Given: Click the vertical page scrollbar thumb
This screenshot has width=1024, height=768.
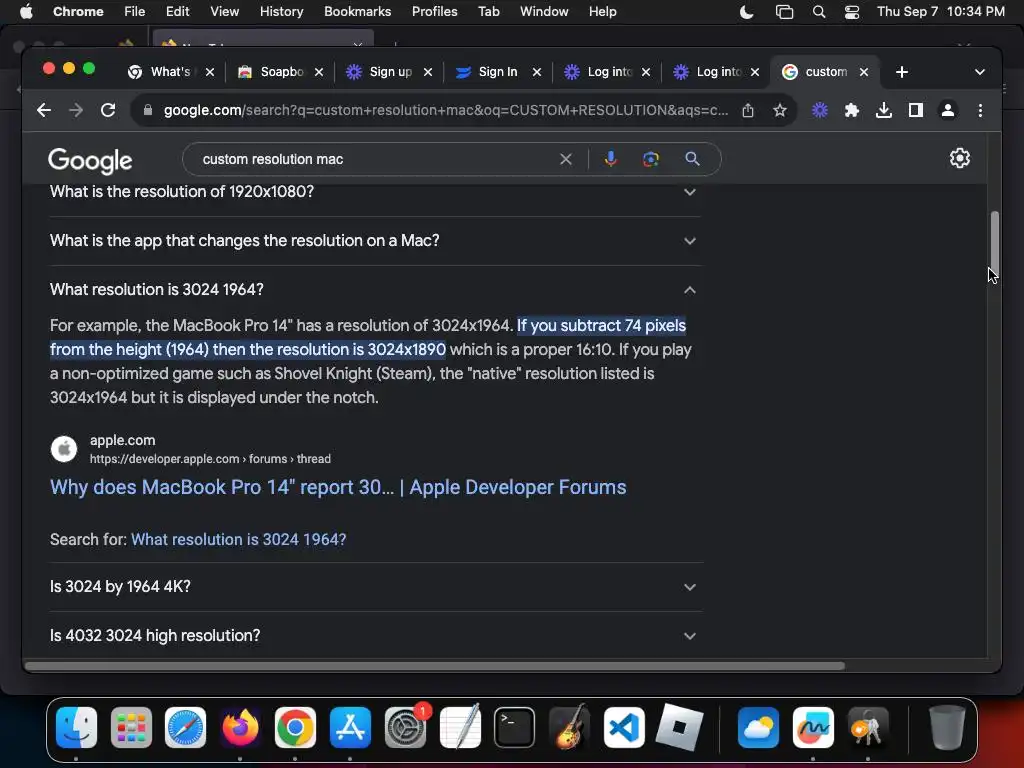Looking at the screenshot, I should (994, 245).
